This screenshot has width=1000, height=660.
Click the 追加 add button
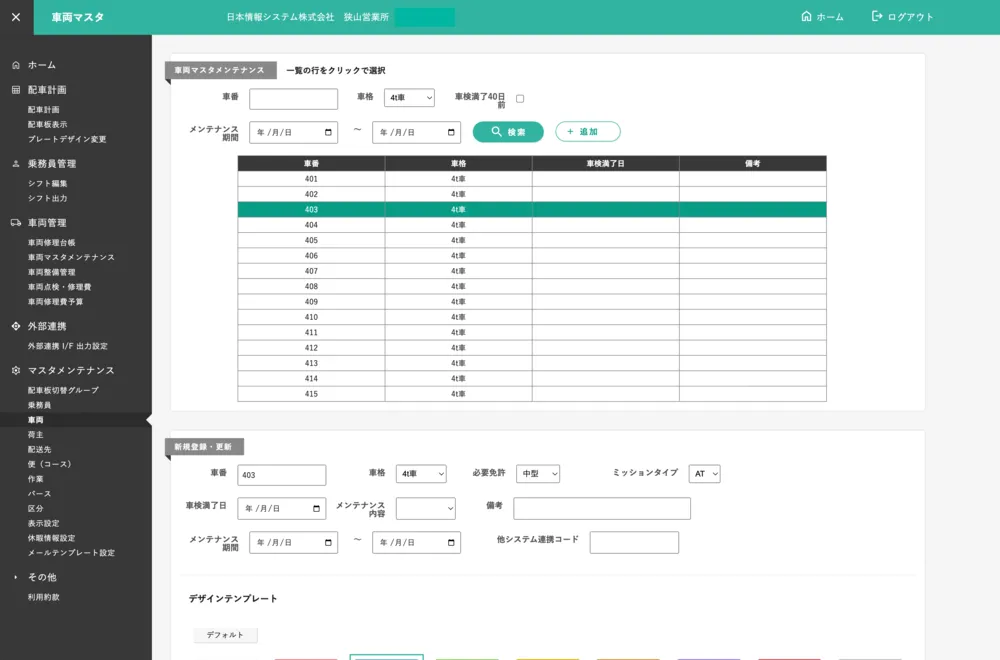[588, 132]
